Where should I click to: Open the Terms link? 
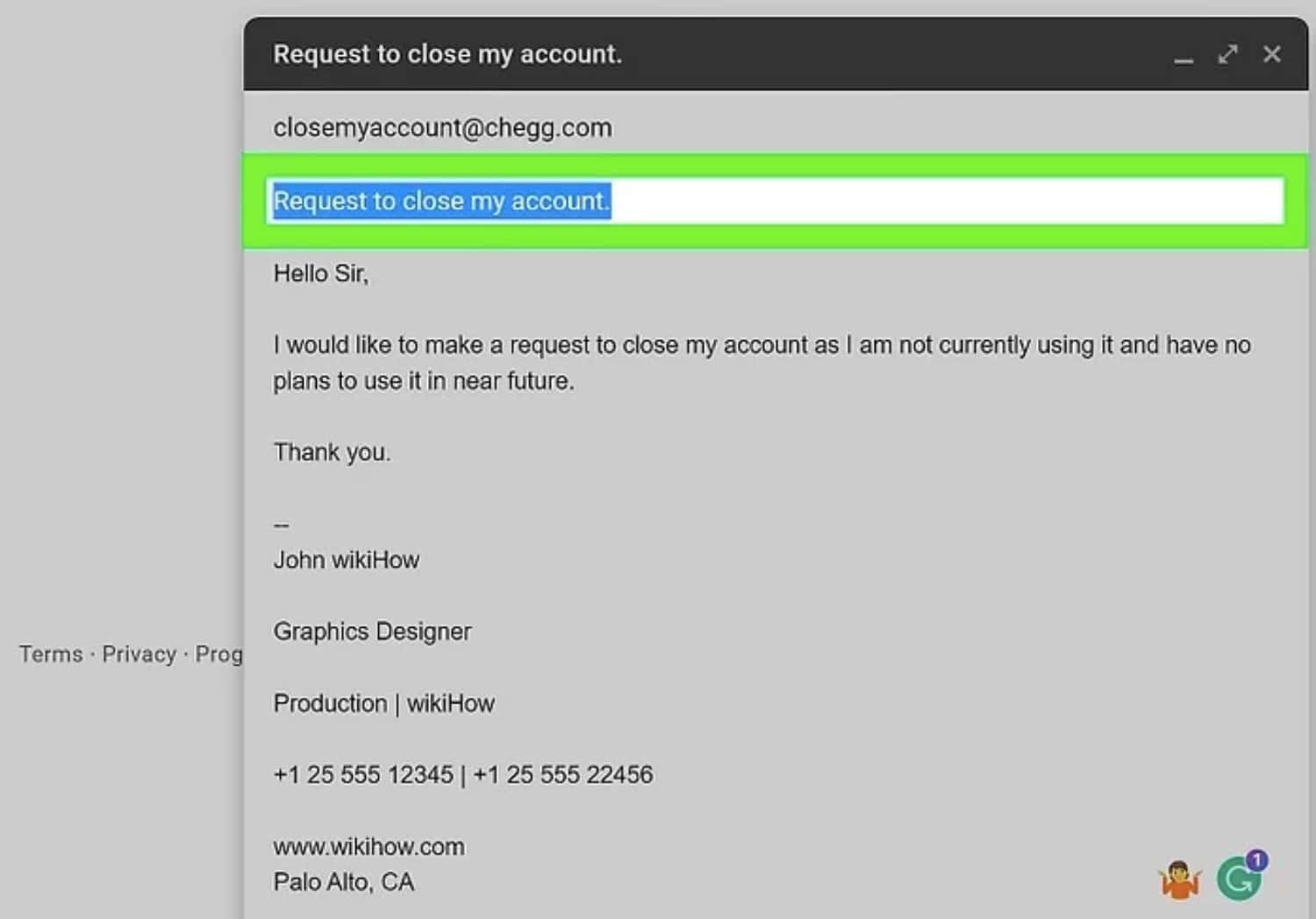click(51, 654)
